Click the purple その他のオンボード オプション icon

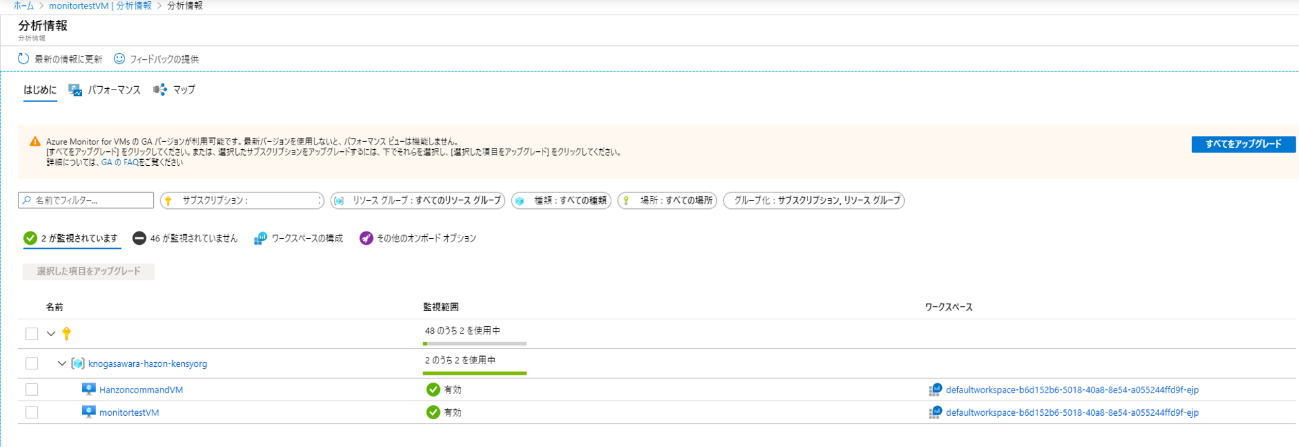367,238
